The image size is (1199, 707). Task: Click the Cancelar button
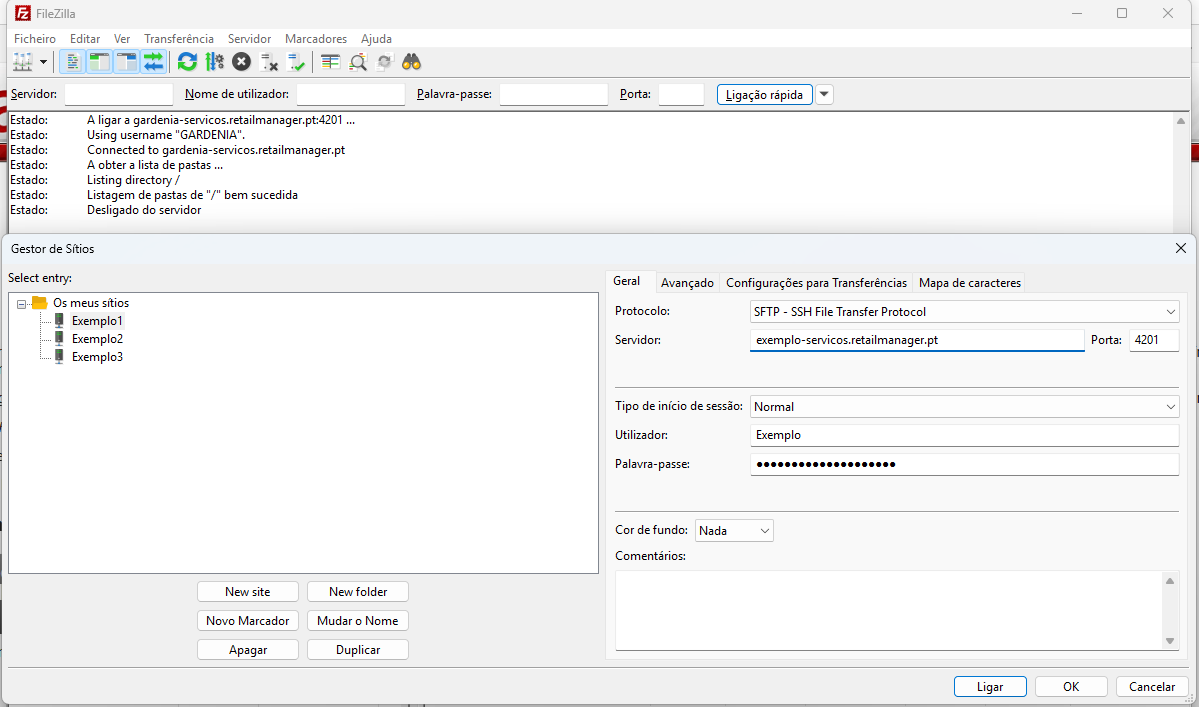click(x=1152, y=686)
